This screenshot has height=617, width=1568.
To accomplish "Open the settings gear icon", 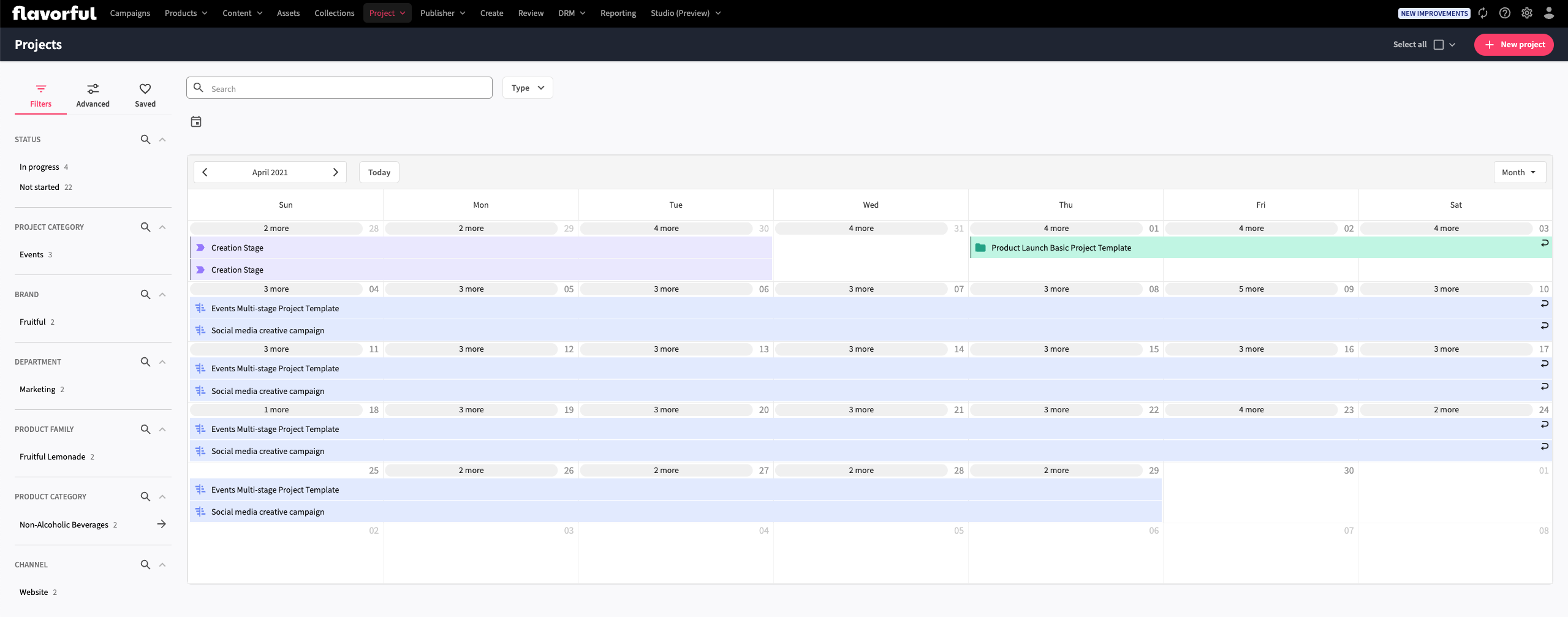I will [x=1526, y=13].
